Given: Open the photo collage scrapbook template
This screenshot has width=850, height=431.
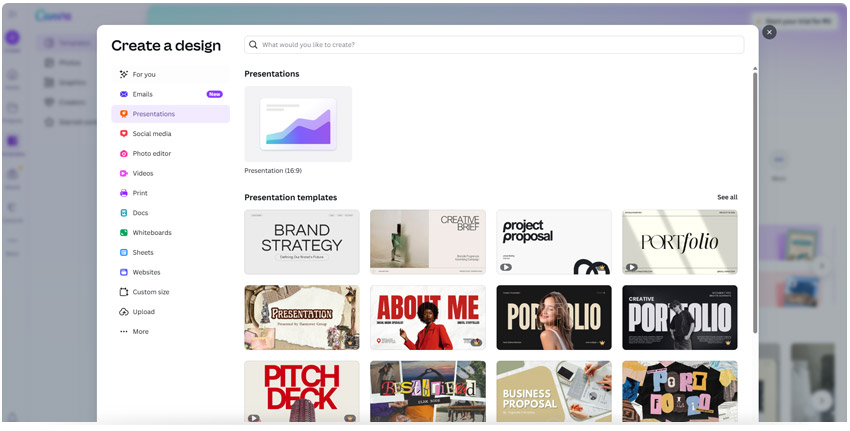Looking at the screenshot, I should [x=428, y=391].
